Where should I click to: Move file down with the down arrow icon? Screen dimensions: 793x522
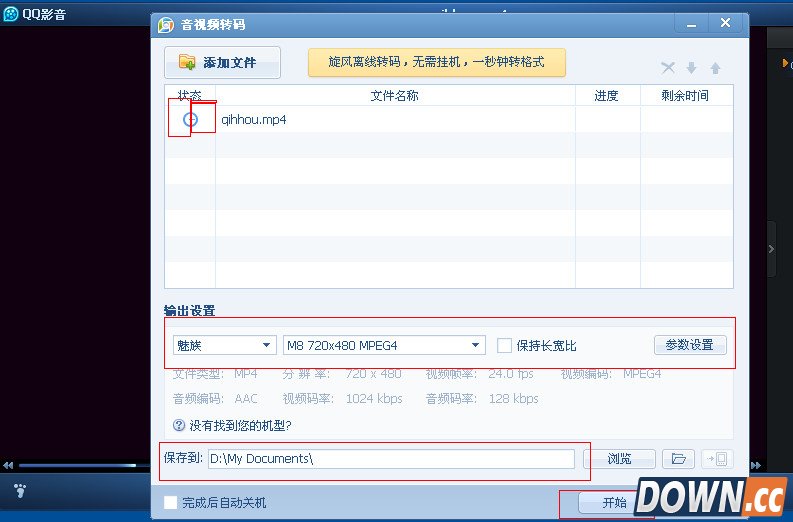691,67
